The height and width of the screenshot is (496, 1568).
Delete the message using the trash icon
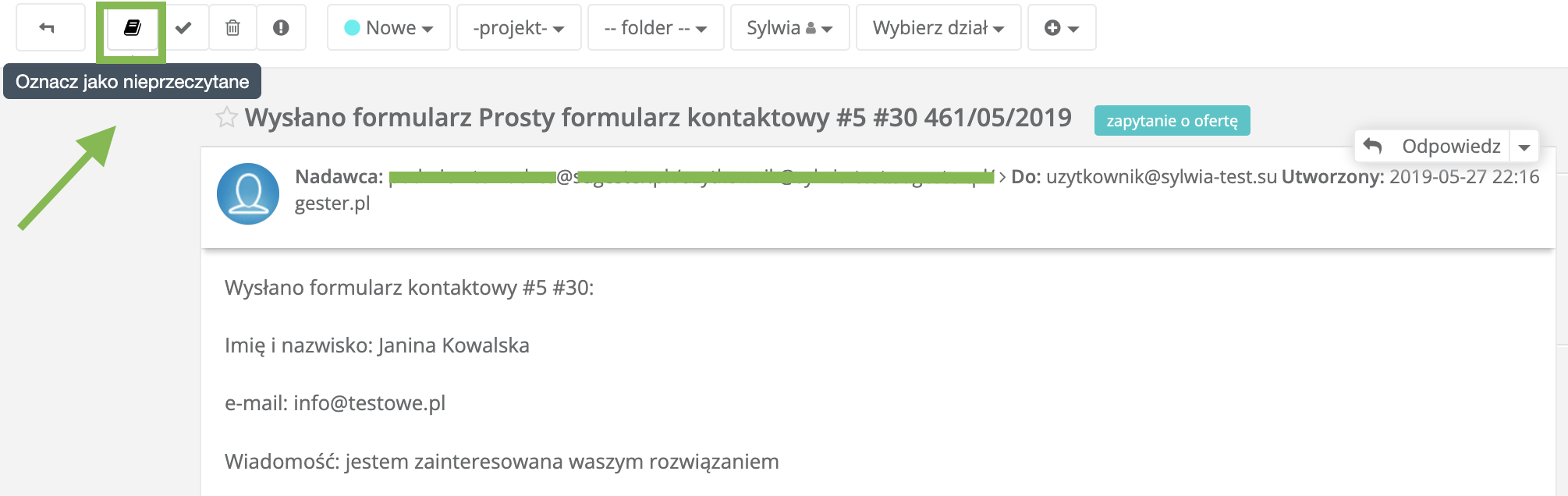click(232, 28)
